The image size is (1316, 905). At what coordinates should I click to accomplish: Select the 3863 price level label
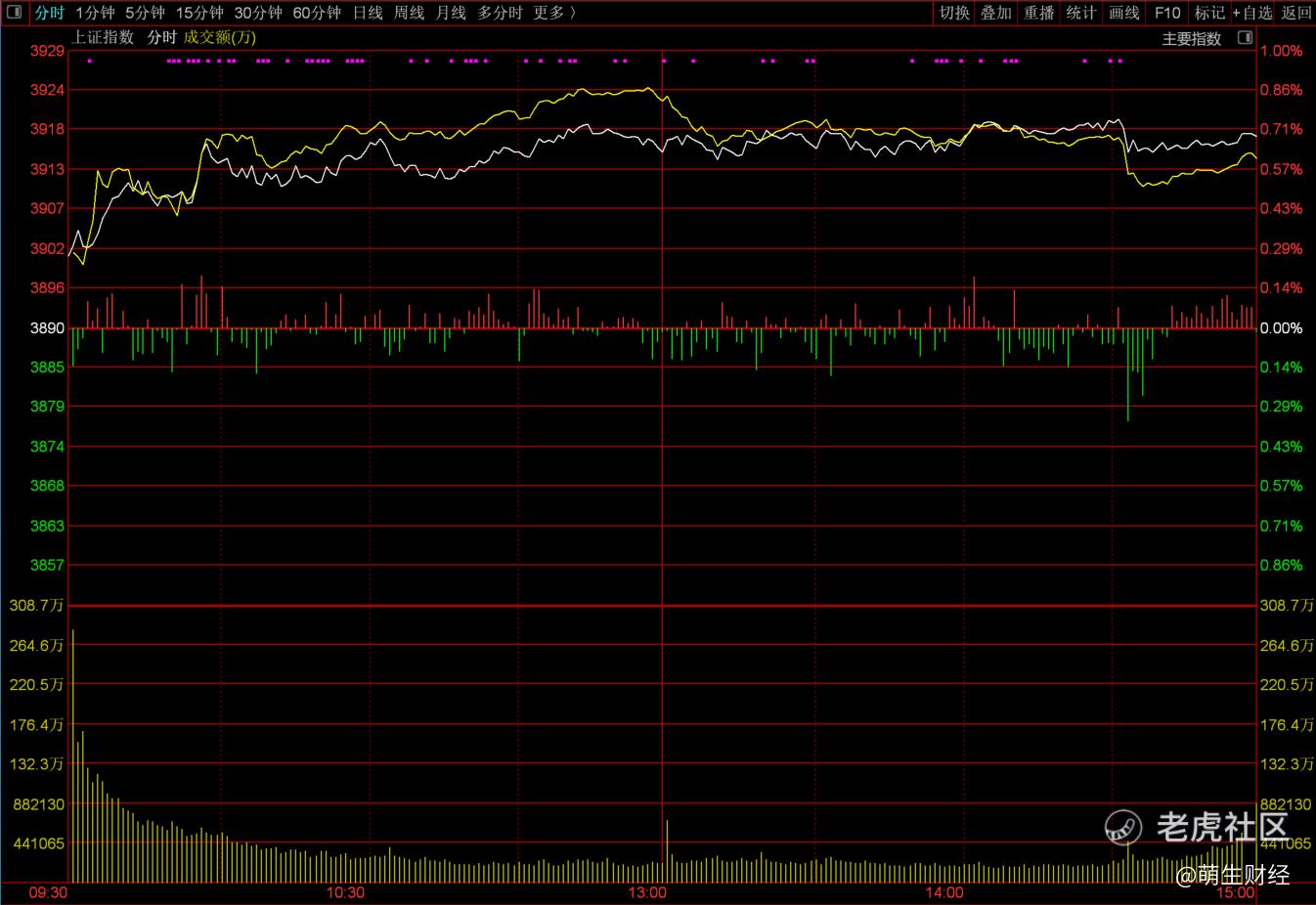click(47, 526)
